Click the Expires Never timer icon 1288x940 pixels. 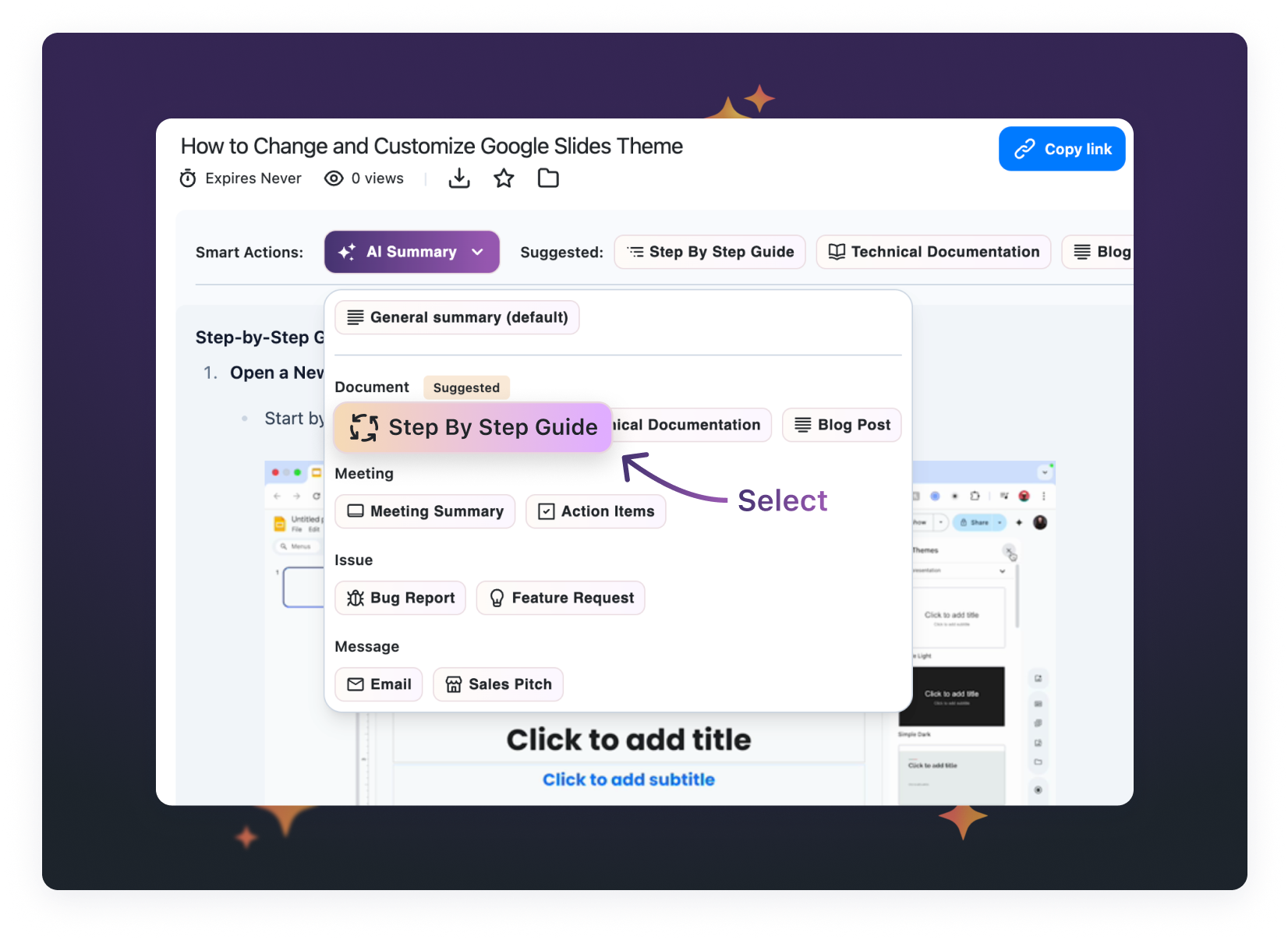[x=188, y=178]
